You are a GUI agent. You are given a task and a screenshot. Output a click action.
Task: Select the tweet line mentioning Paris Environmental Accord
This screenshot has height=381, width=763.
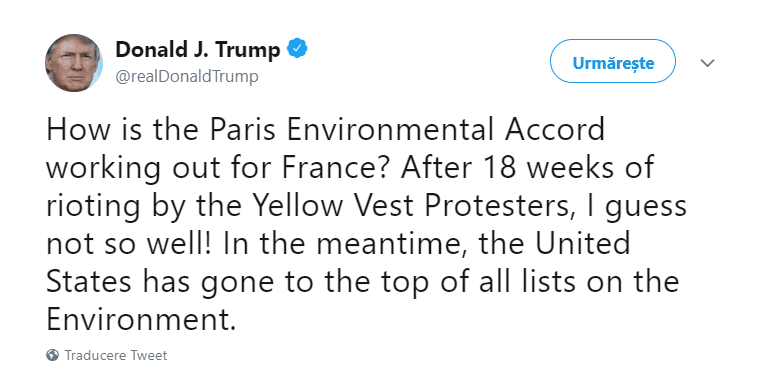pyautogui.click(x=326, y=129)
